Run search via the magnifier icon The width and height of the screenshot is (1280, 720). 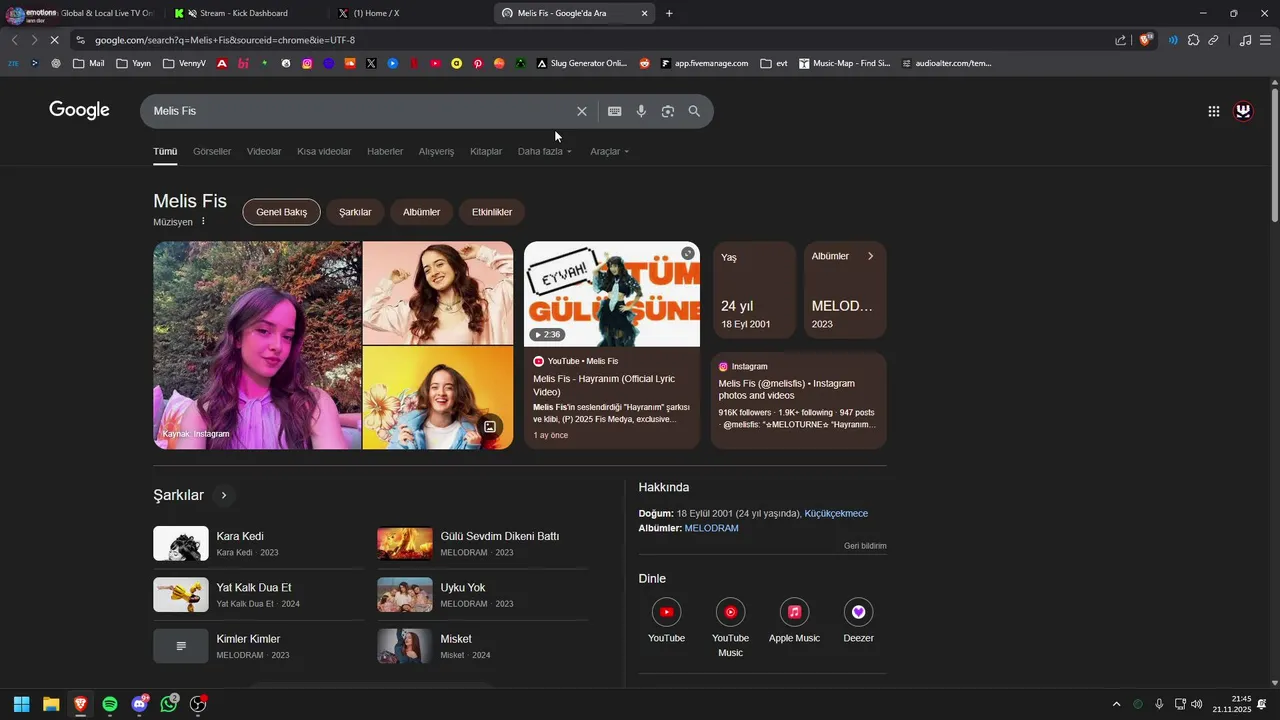point(694,111)
